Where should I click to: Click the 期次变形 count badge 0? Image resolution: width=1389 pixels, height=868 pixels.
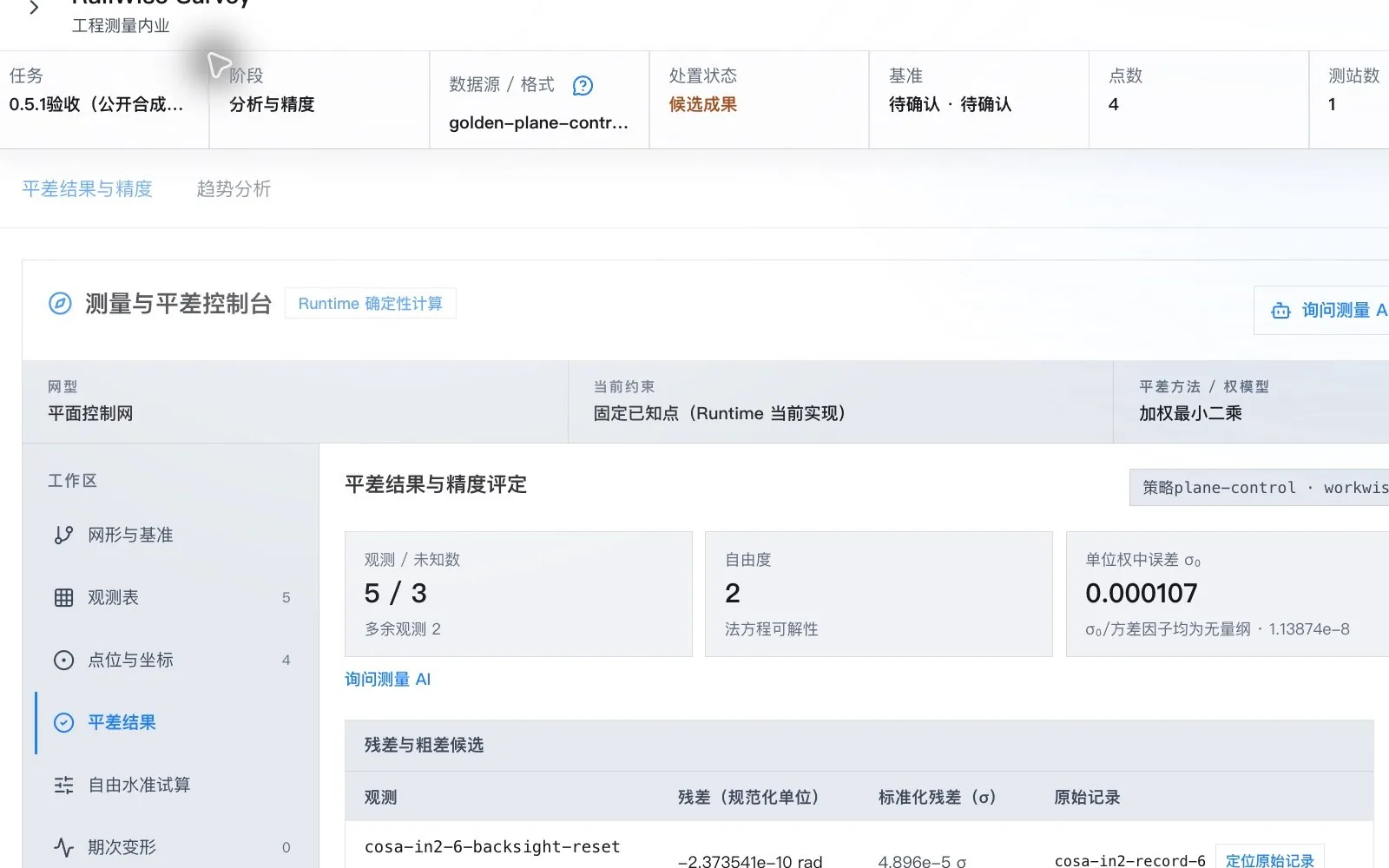(x=286, y=847)
